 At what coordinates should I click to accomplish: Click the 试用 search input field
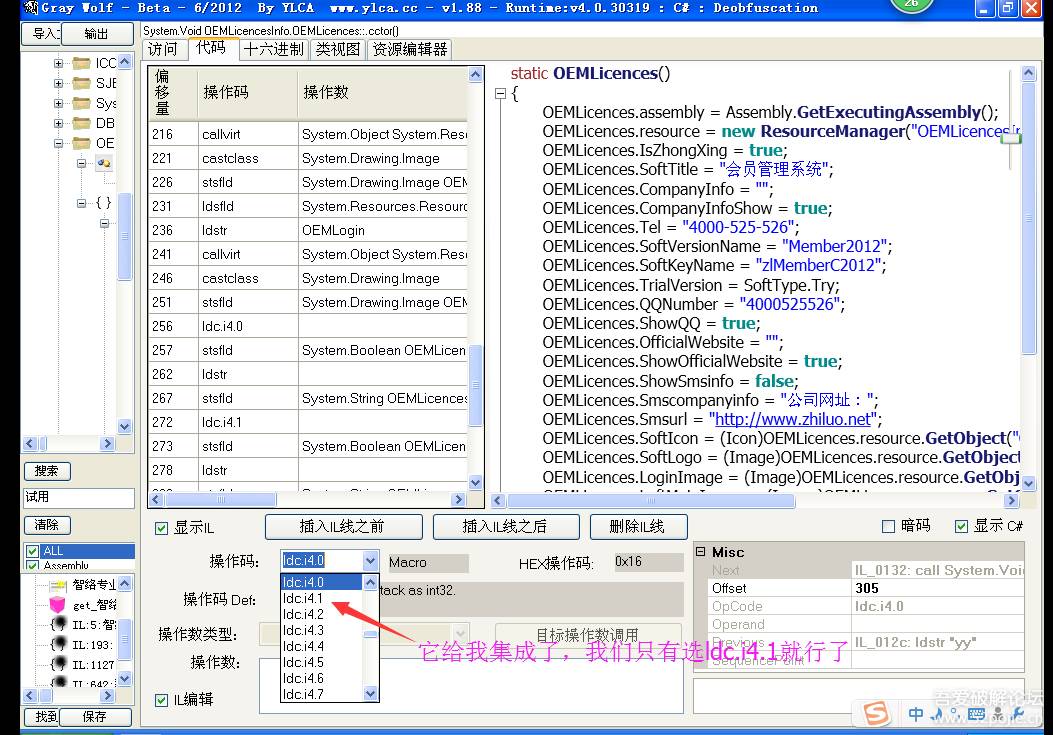[78, 498]
